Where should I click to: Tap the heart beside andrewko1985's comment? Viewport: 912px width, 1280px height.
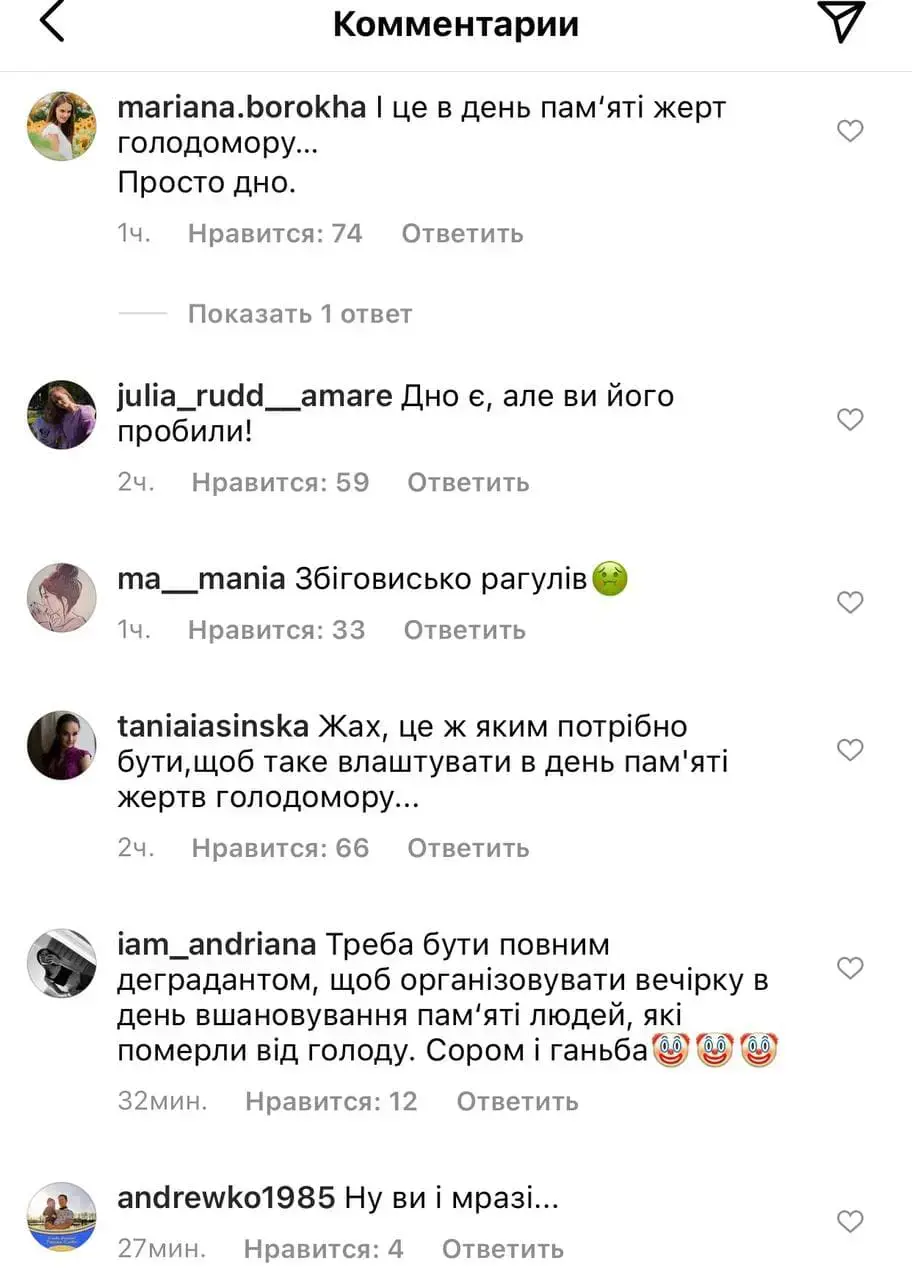[849, 1221]
